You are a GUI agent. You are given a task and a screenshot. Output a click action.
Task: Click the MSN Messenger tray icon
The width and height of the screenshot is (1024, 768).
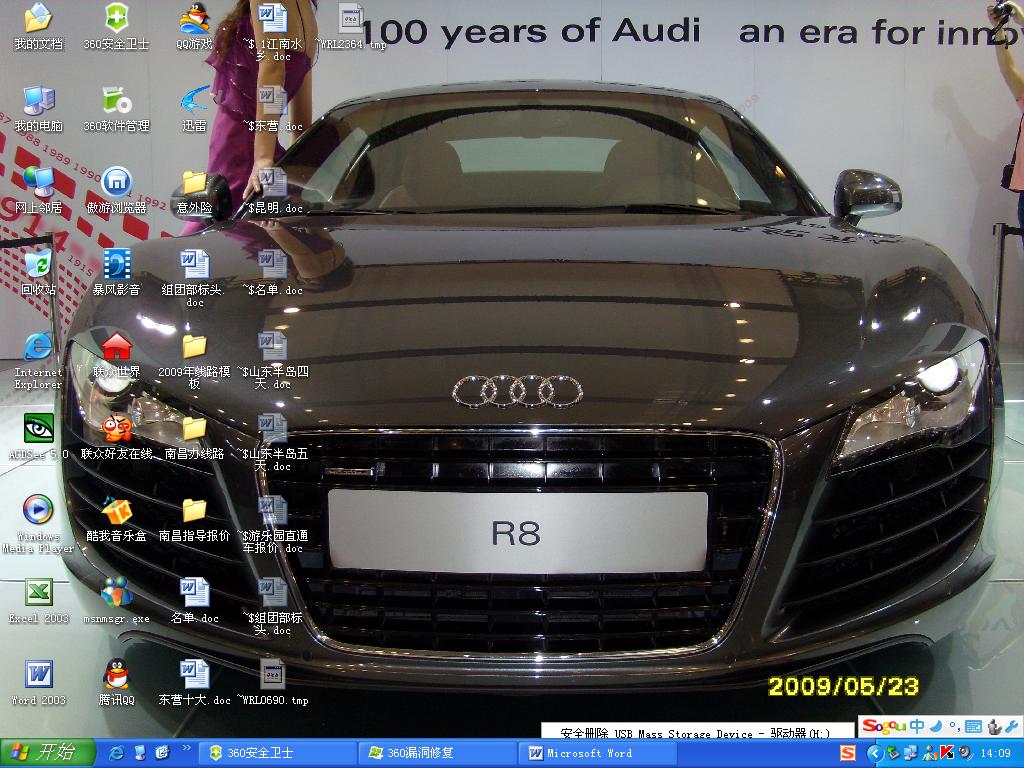[929, 753]
